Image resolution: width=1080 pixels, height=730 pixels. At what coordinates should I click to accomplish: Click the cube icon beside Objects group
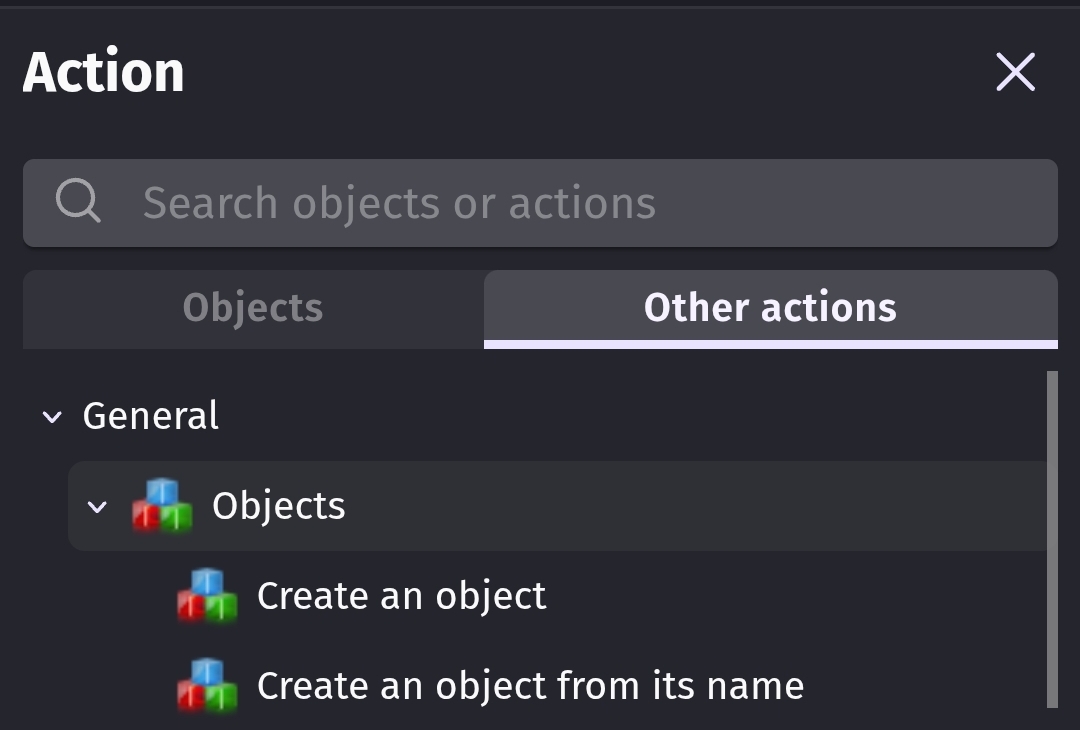162,505
